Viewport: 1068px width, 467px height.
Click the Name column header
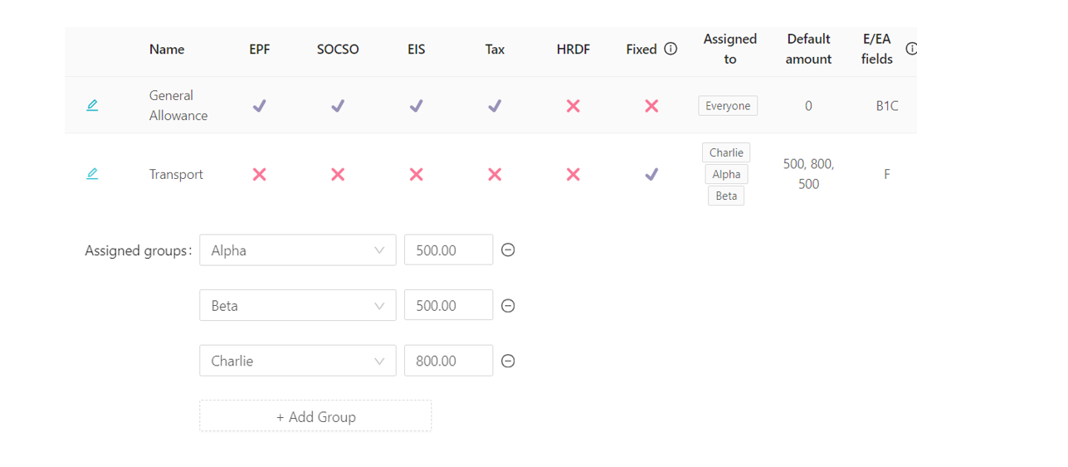click(x=167, y=49)
